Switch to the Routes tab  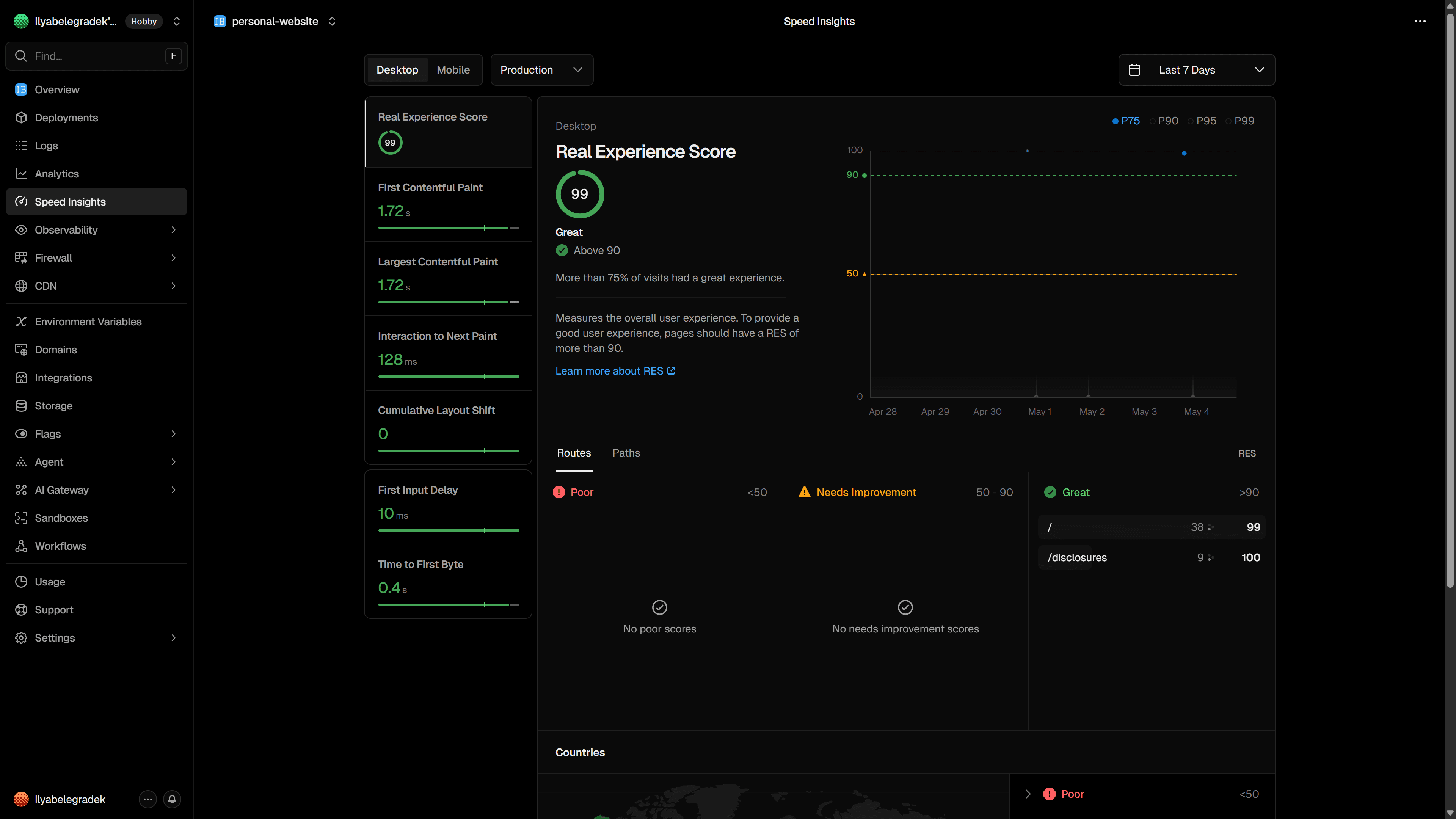(x=574, y=453)
